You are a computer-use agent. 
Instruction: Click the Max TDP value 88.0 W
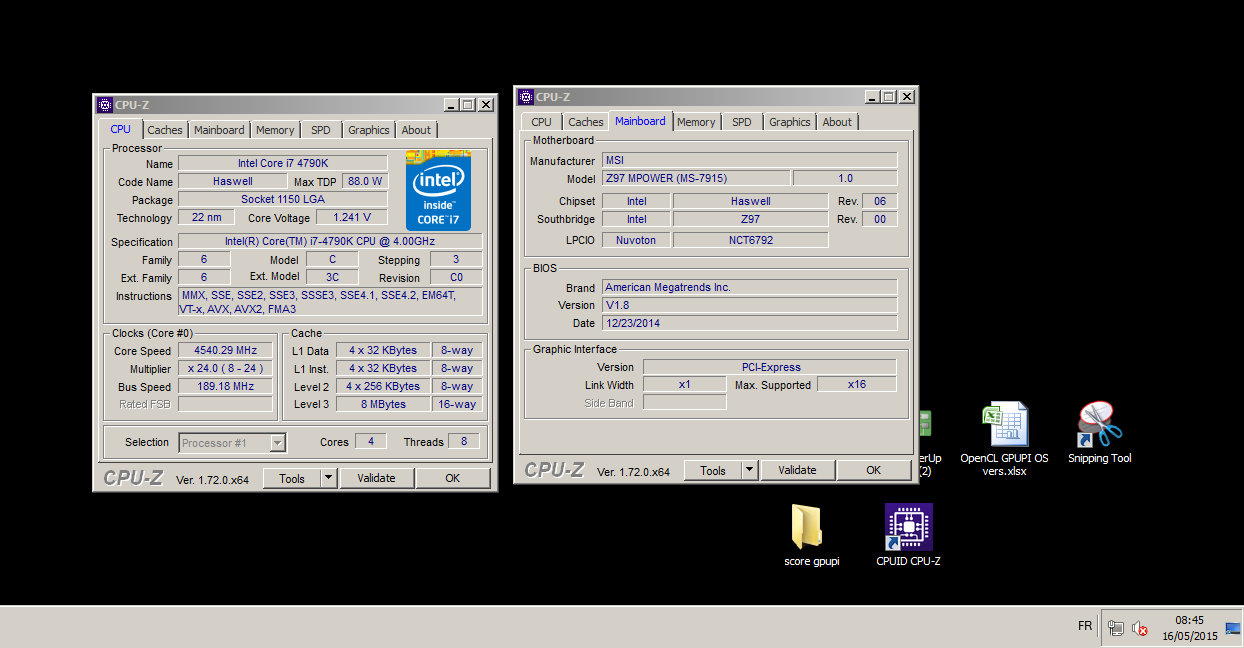[x=364, y=181]
